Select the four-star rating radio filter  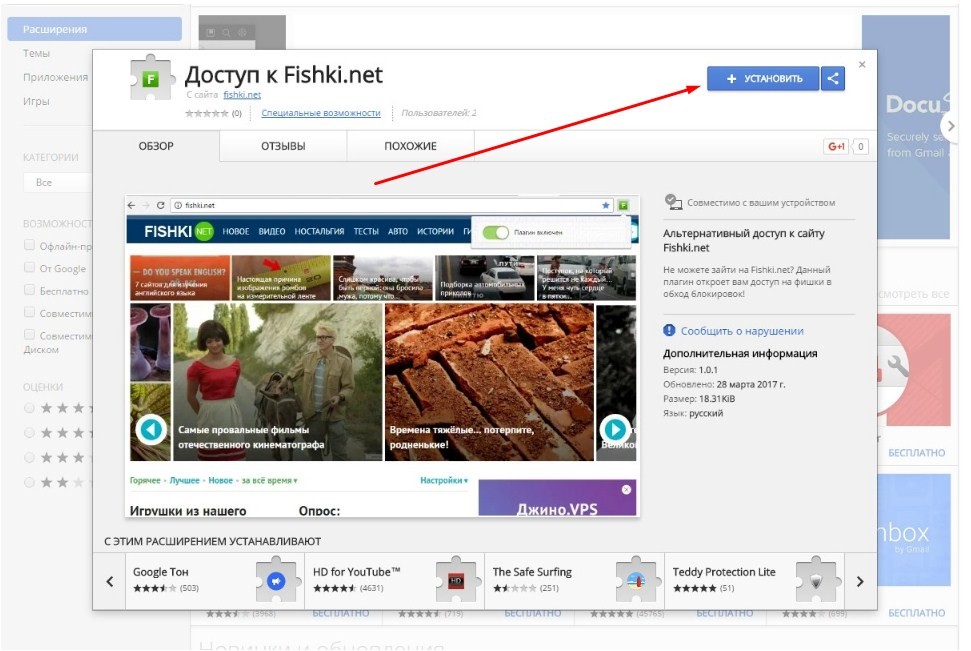[29, 432]
